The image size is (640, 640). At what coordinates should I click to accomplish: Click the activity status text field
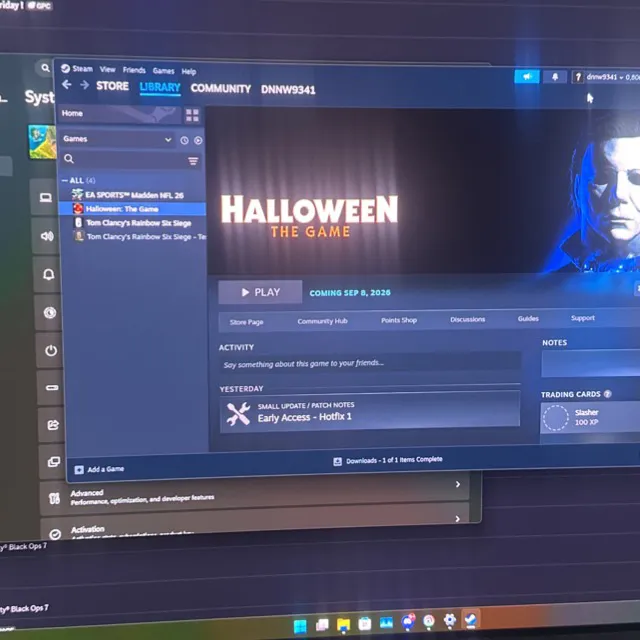pyautogui.click(x=370, y=362)
